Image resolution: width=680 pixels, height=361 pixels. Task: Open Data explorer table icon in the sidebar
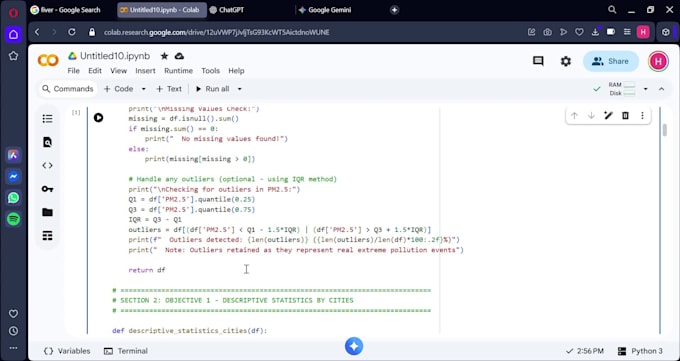[x=47, y=236]
